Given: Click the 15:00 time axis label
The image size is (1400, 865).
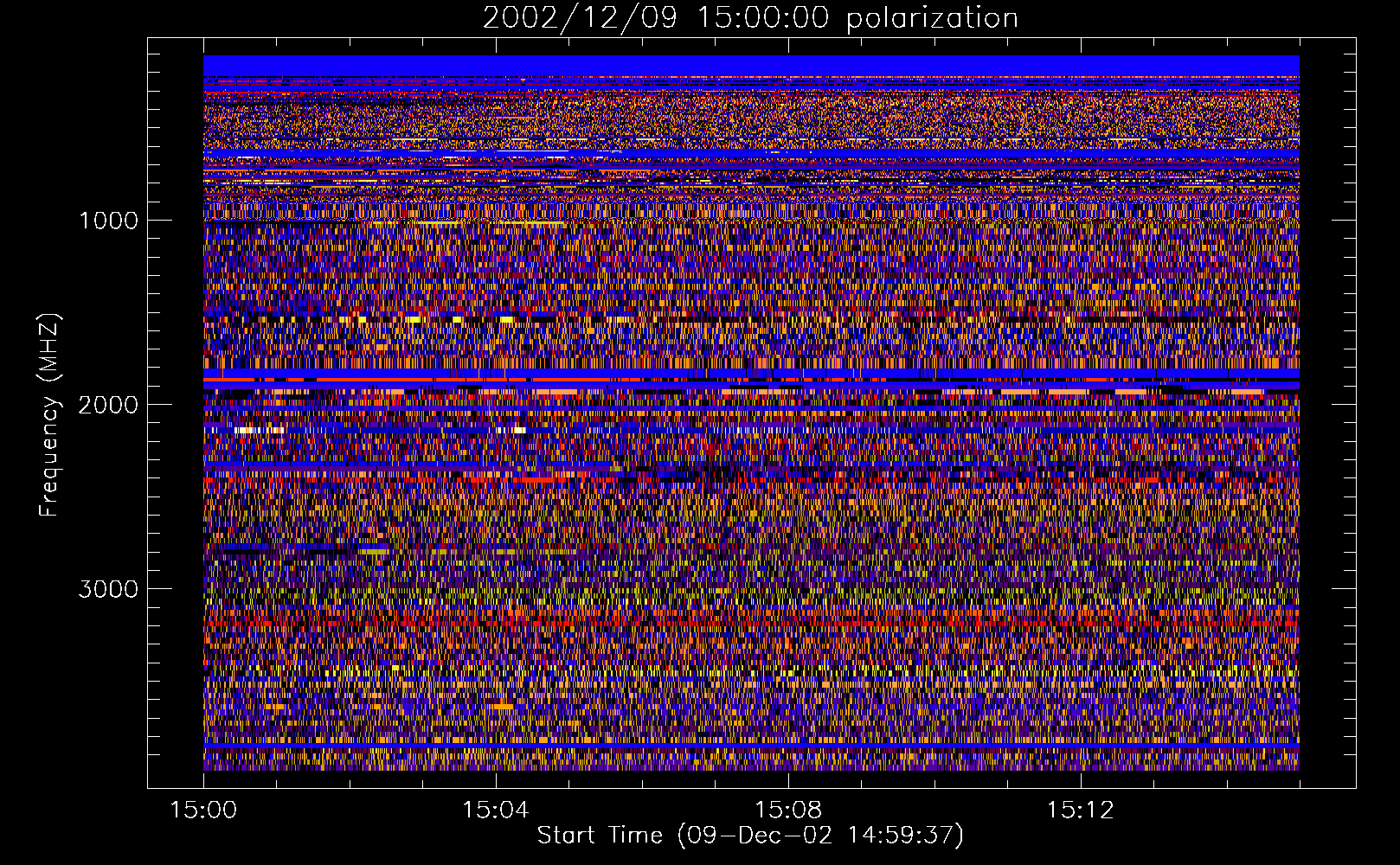Looking at the screenshot, I should point(203,811).
